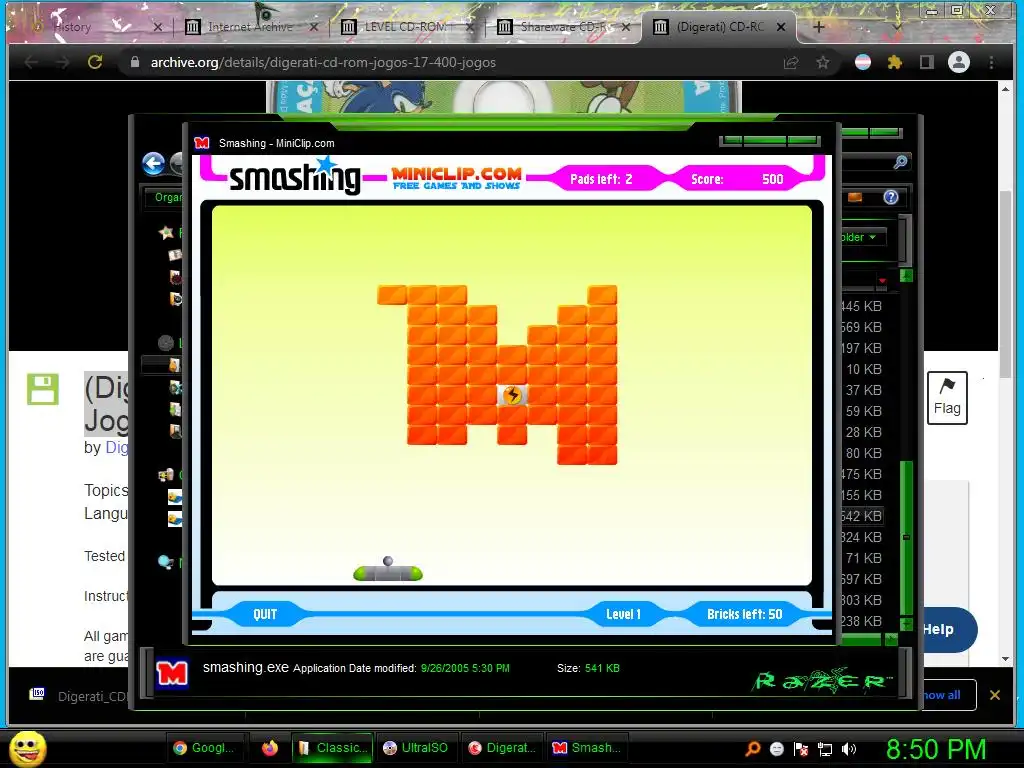Switch to the LEVEL CD-ROM tab
The width and height of the screenshot is (1024, 768).
click(406, 27)
